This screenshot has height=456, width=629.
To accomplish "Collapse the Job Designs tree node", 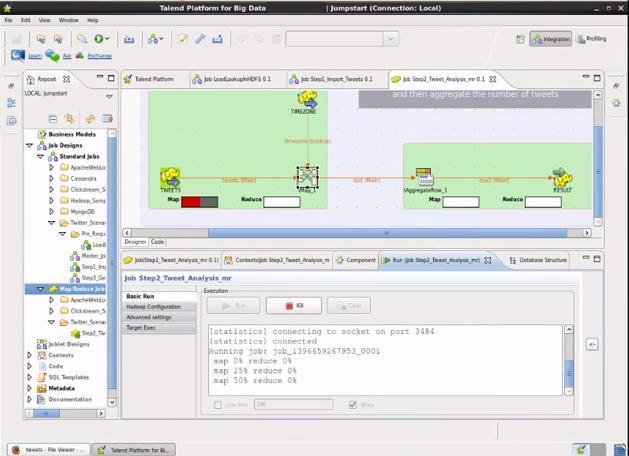I will (30, 145).
